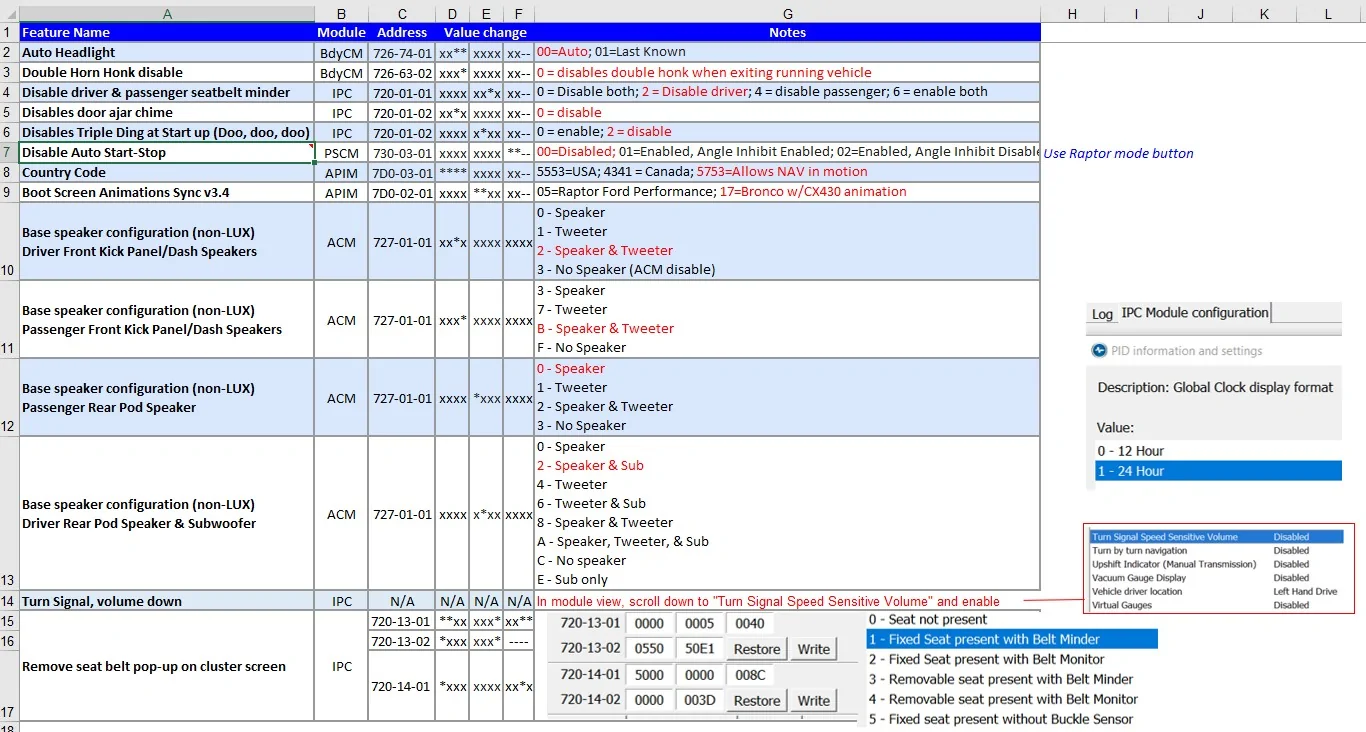Select 3 - Removable seat present with Belt Minder
Image resolution: width=1366 pixels, height=732 pixels.
pyautogui.click(x=1012, y=679)
